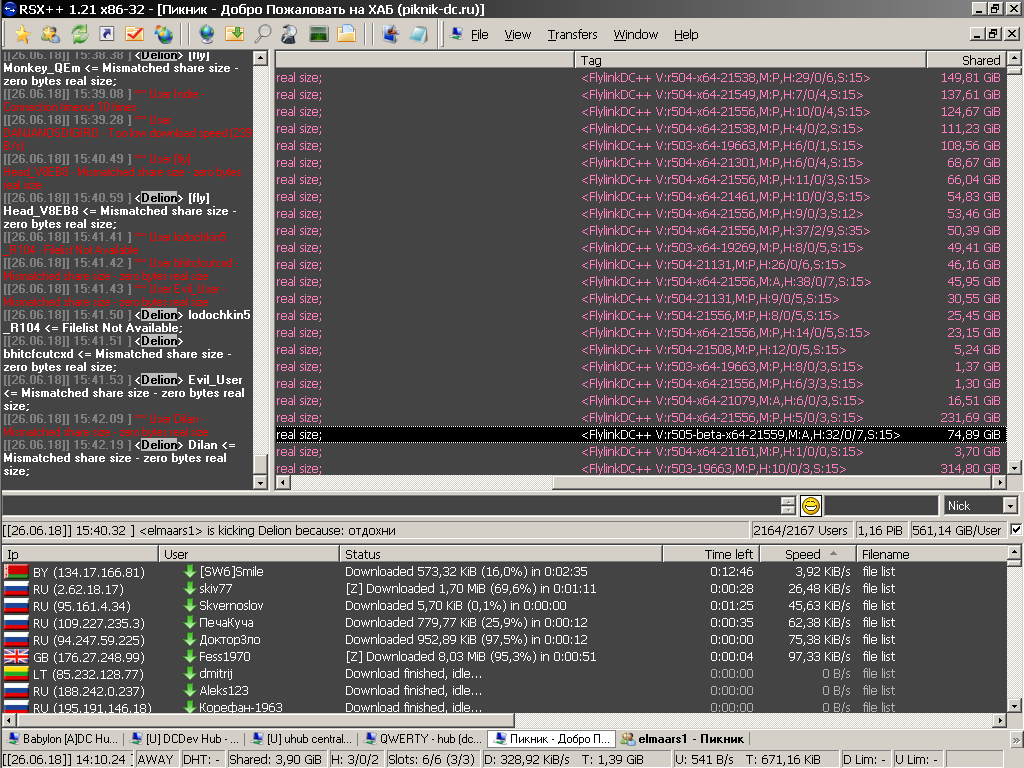Switch to elmaars1 - Пикник private tab

[682, 739]
